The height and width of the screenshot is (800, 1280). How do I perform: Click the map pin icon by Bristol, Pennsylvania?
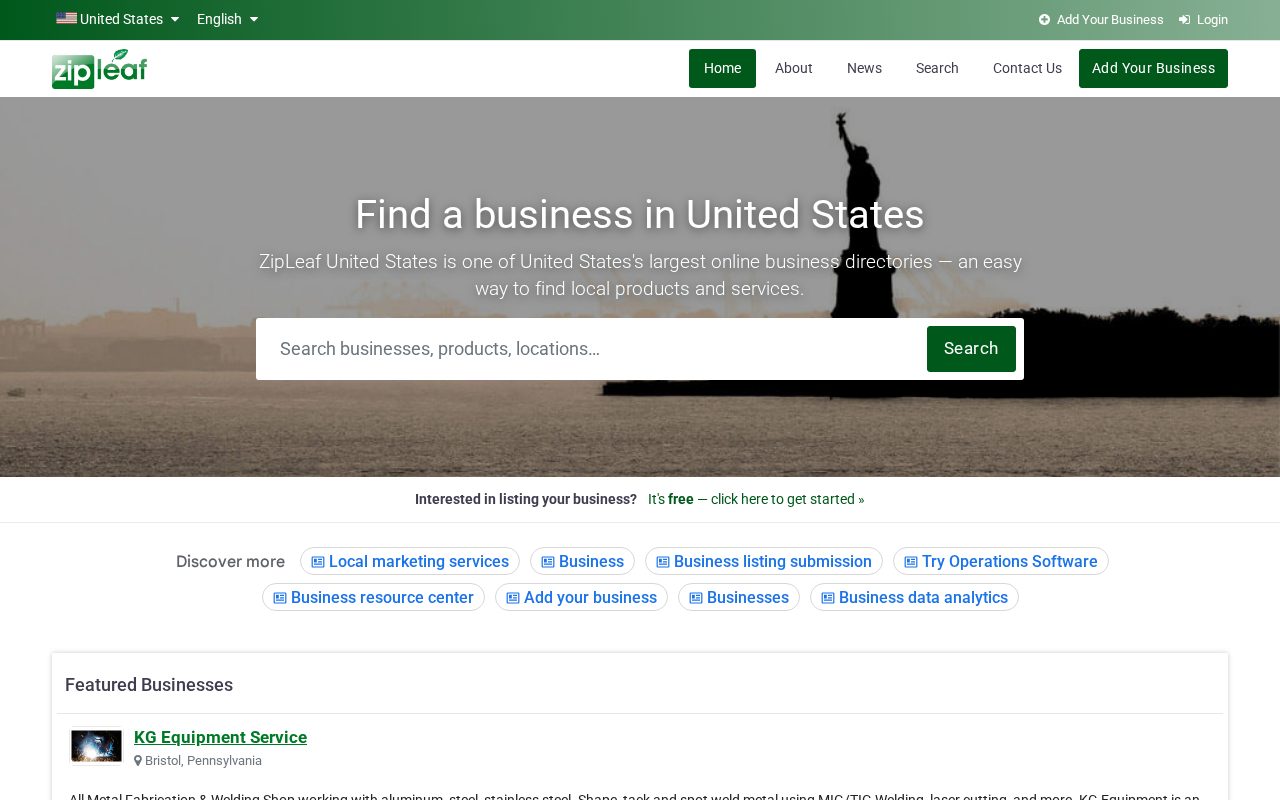138,760
